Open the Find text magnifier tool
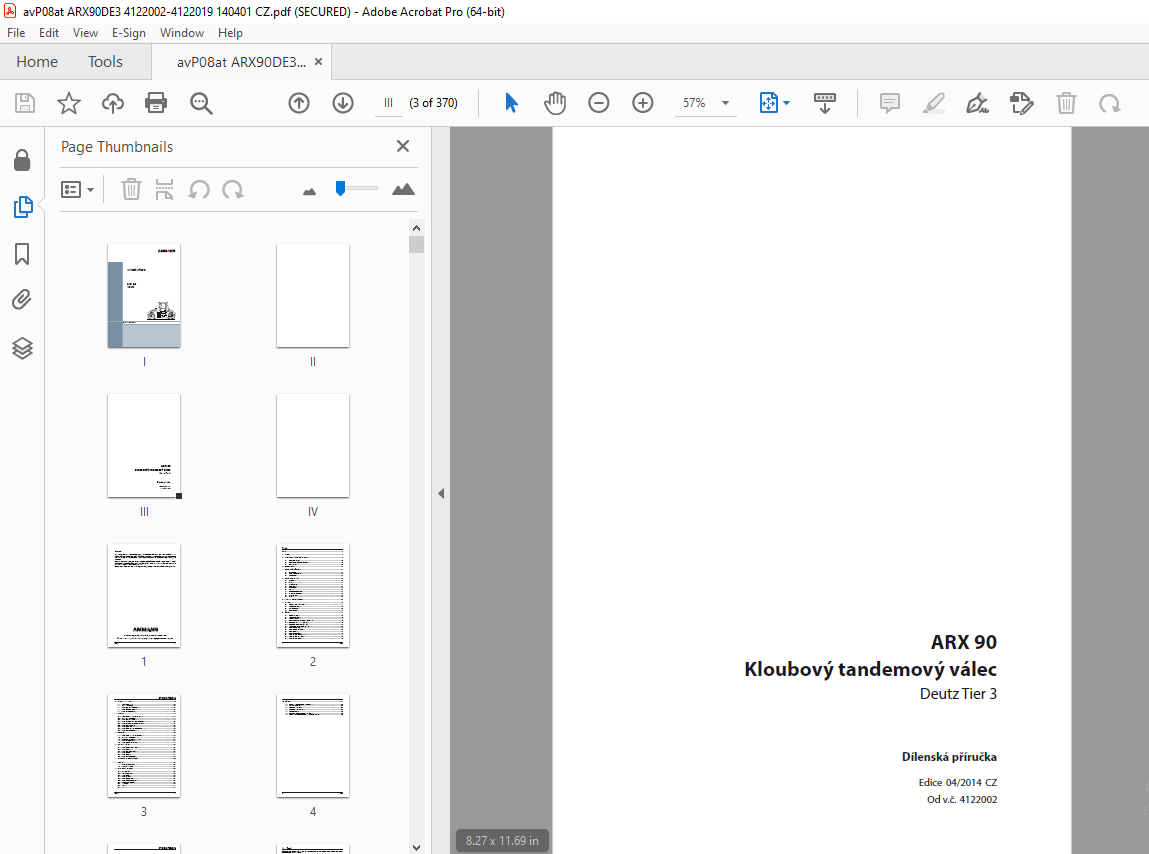 click(x=201, y=103)
